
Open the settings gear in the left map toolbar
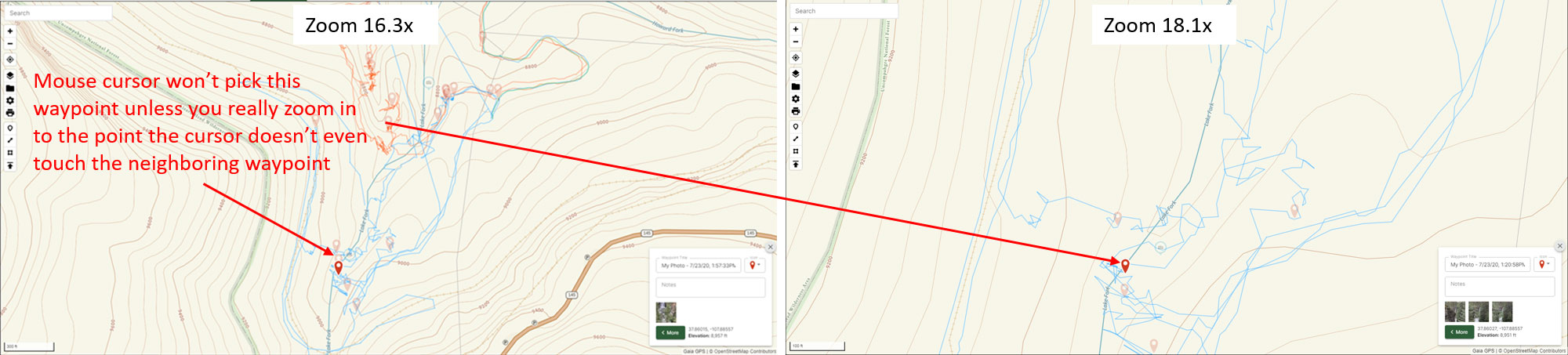click(10, 100)
